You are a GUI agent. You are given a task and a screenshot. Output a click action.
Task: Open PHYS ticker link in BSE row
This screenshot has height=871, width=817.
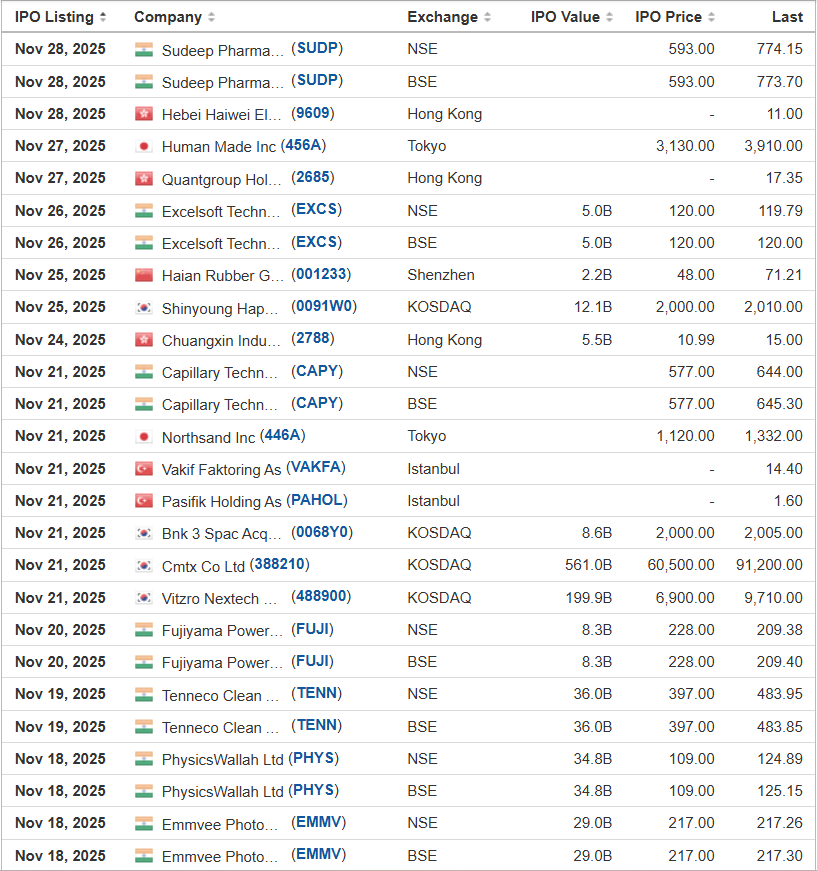click(x=313, y=790)
